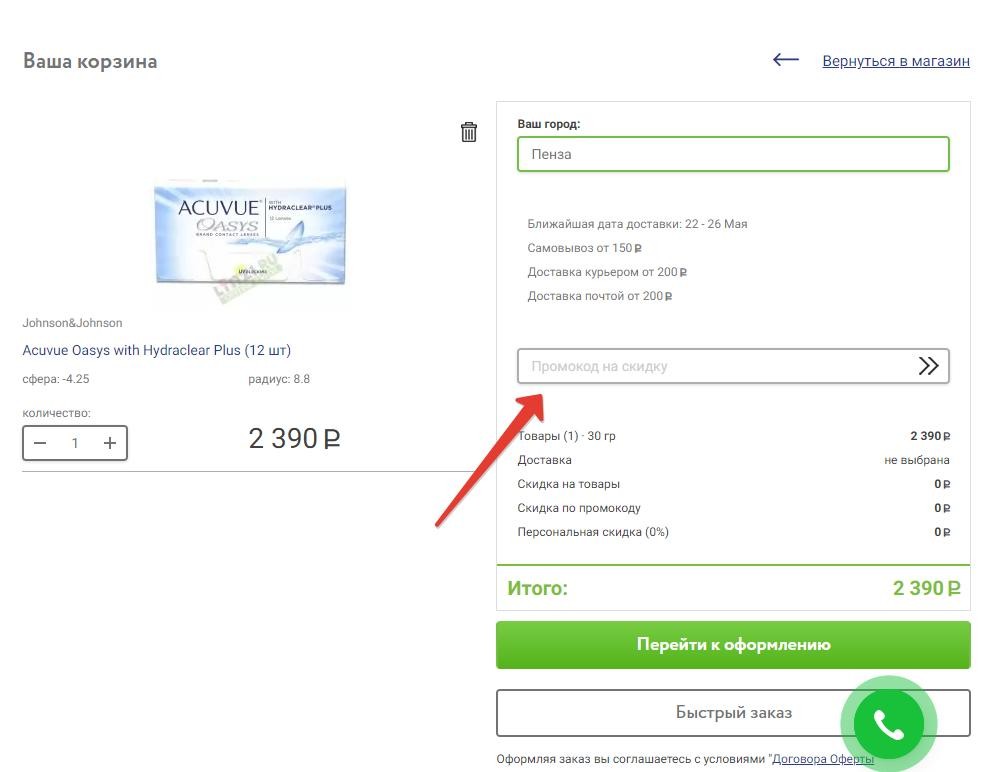Screen dimensions: 988x772
Task: Click the city field containing Пенза
Action: [733, 154]
